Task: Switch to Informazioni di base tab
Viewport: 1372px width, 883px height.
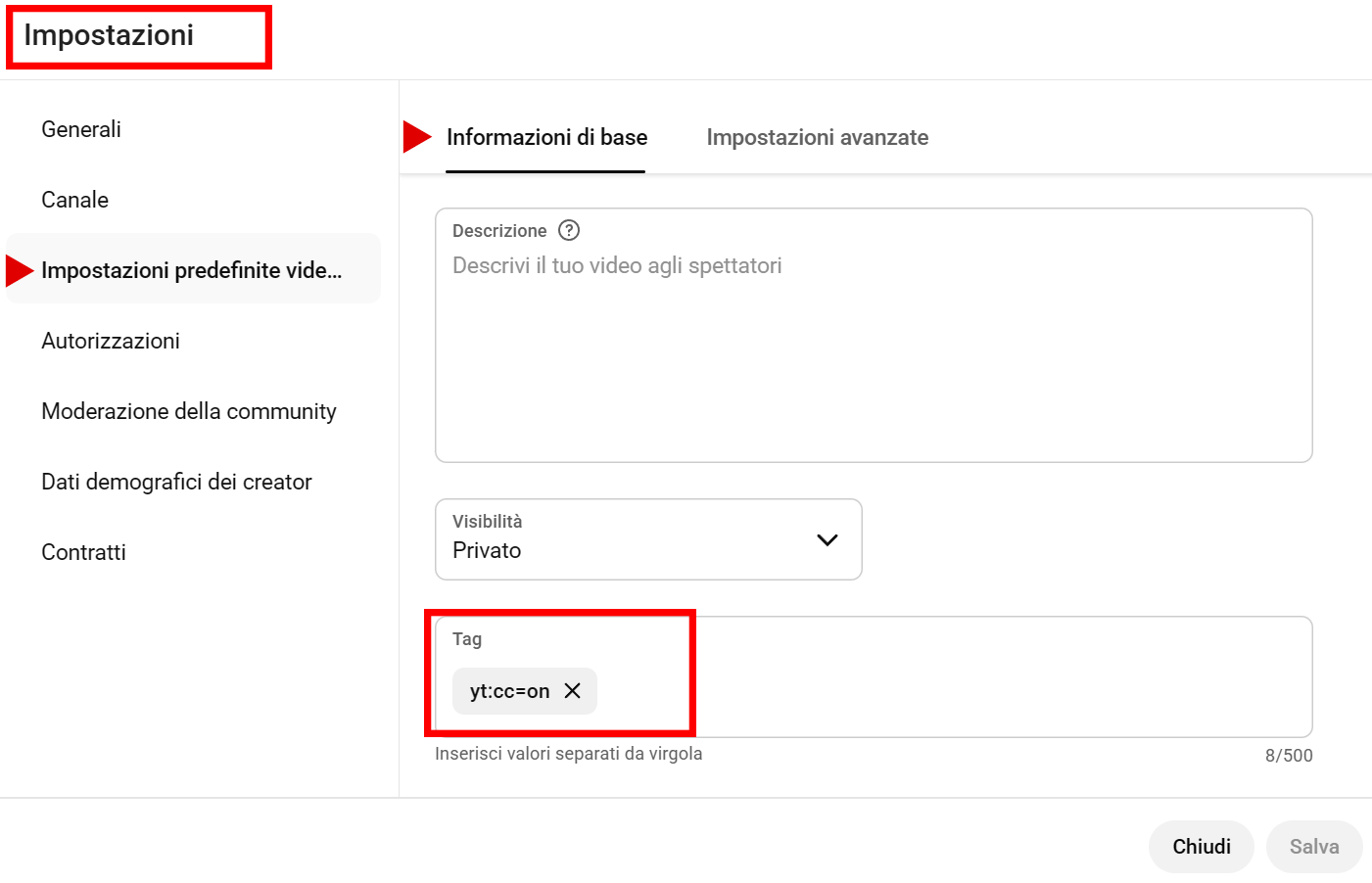Action: point(546,137)
